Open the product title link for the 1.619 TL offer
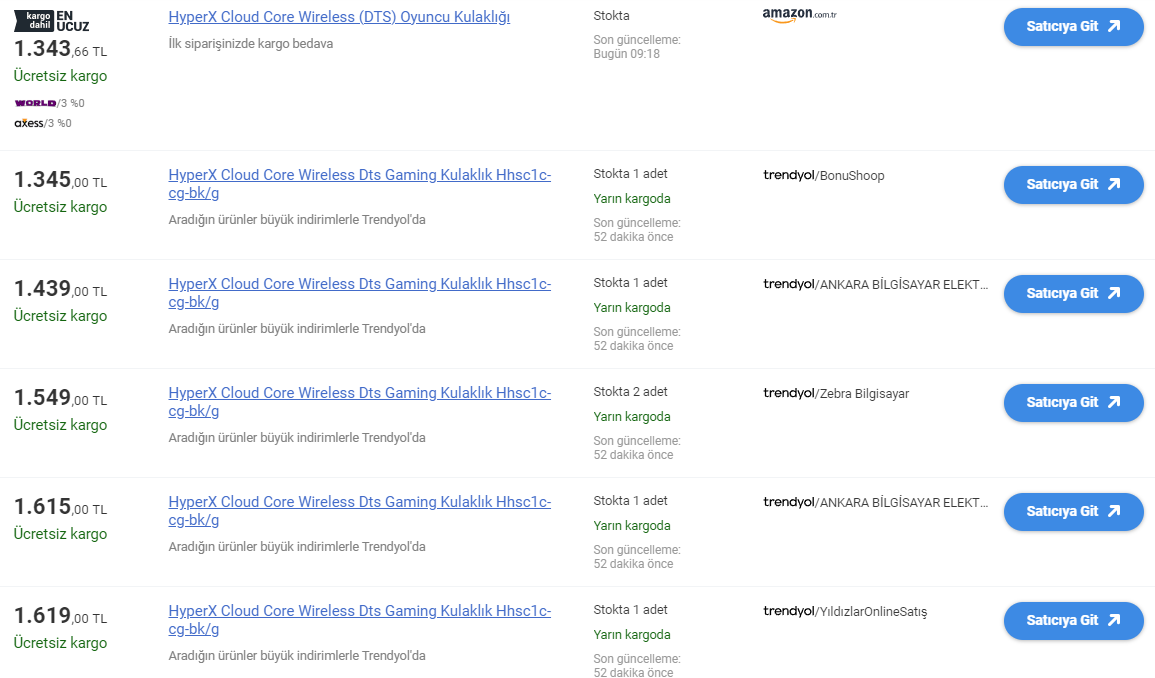Image resolution: width=1155 pixels, height=678 pixels. click(x=359, y=611)
